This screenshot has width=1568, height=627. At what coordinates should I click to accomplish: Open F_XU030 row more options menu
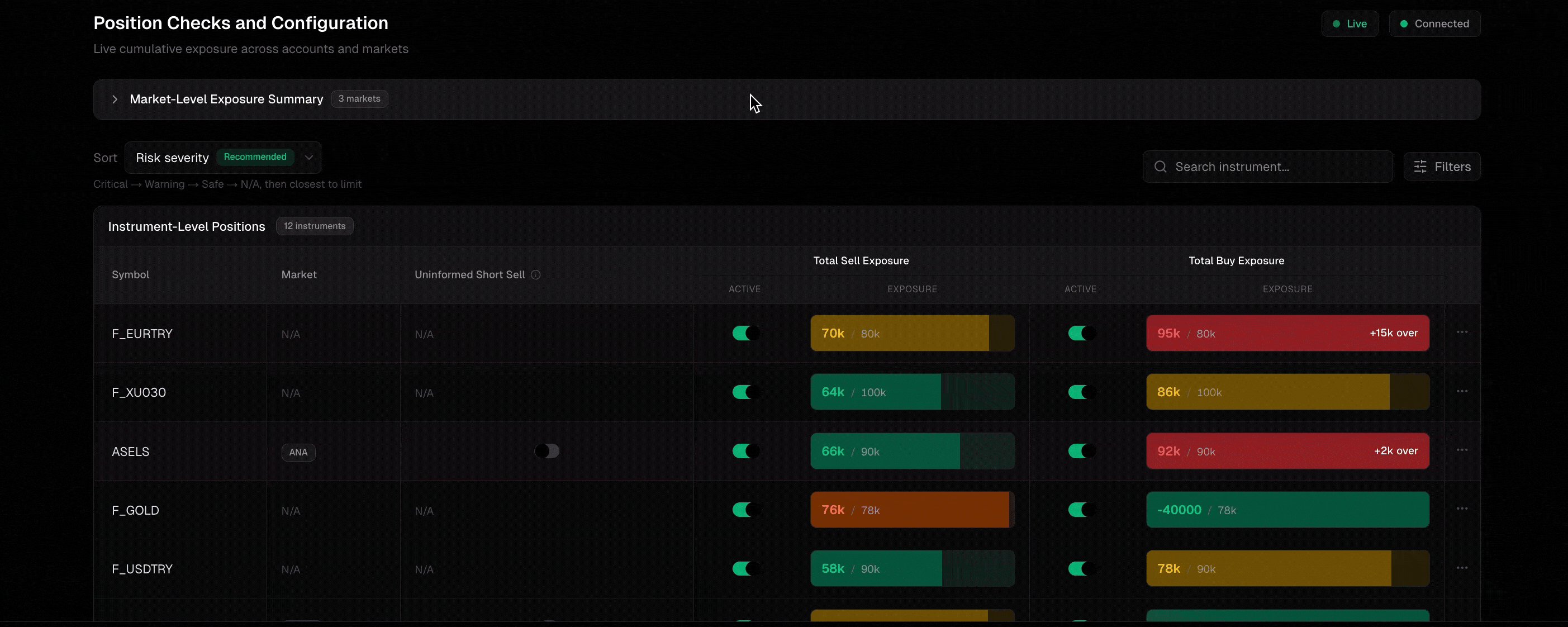click(x=1462, y=391)
